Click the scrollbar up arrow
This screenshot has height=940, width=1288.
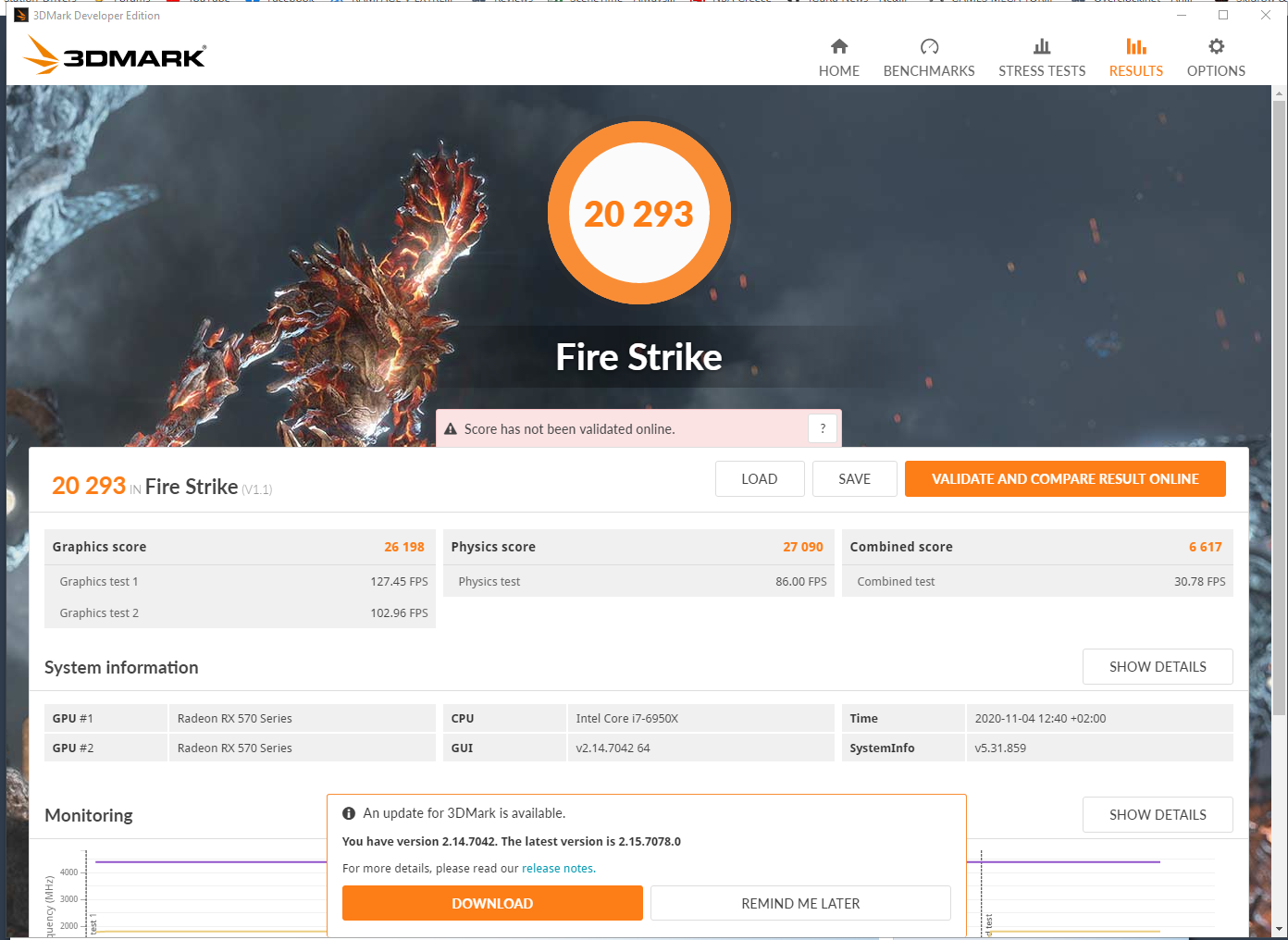1279,93
